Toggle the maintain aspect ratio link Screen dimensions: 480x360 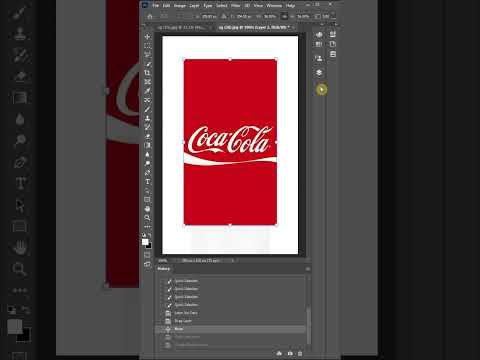coord(284,16)
